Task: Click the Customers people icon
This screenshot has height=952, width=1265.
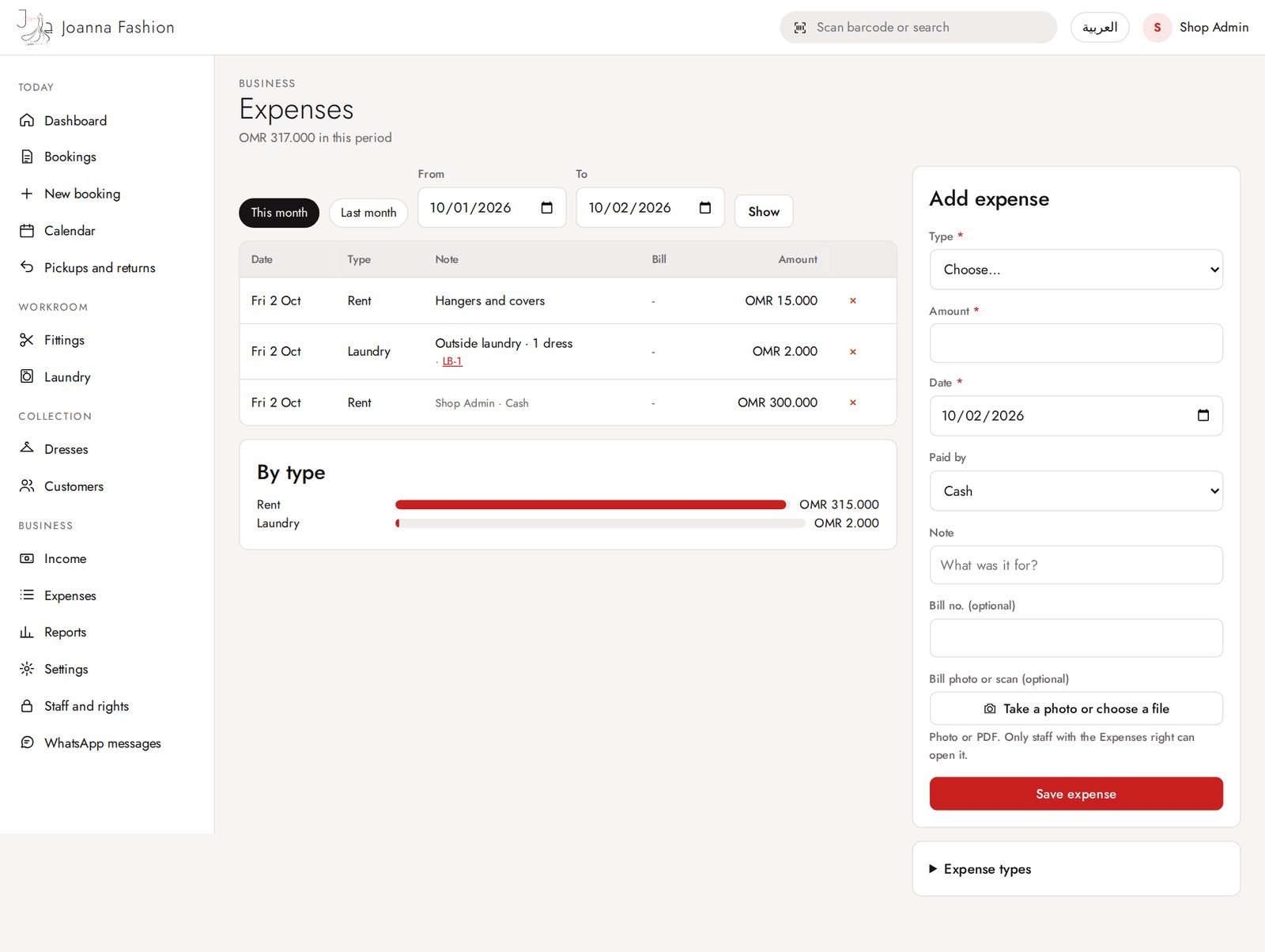Action: pyautogui.click(x=27, y=485)
